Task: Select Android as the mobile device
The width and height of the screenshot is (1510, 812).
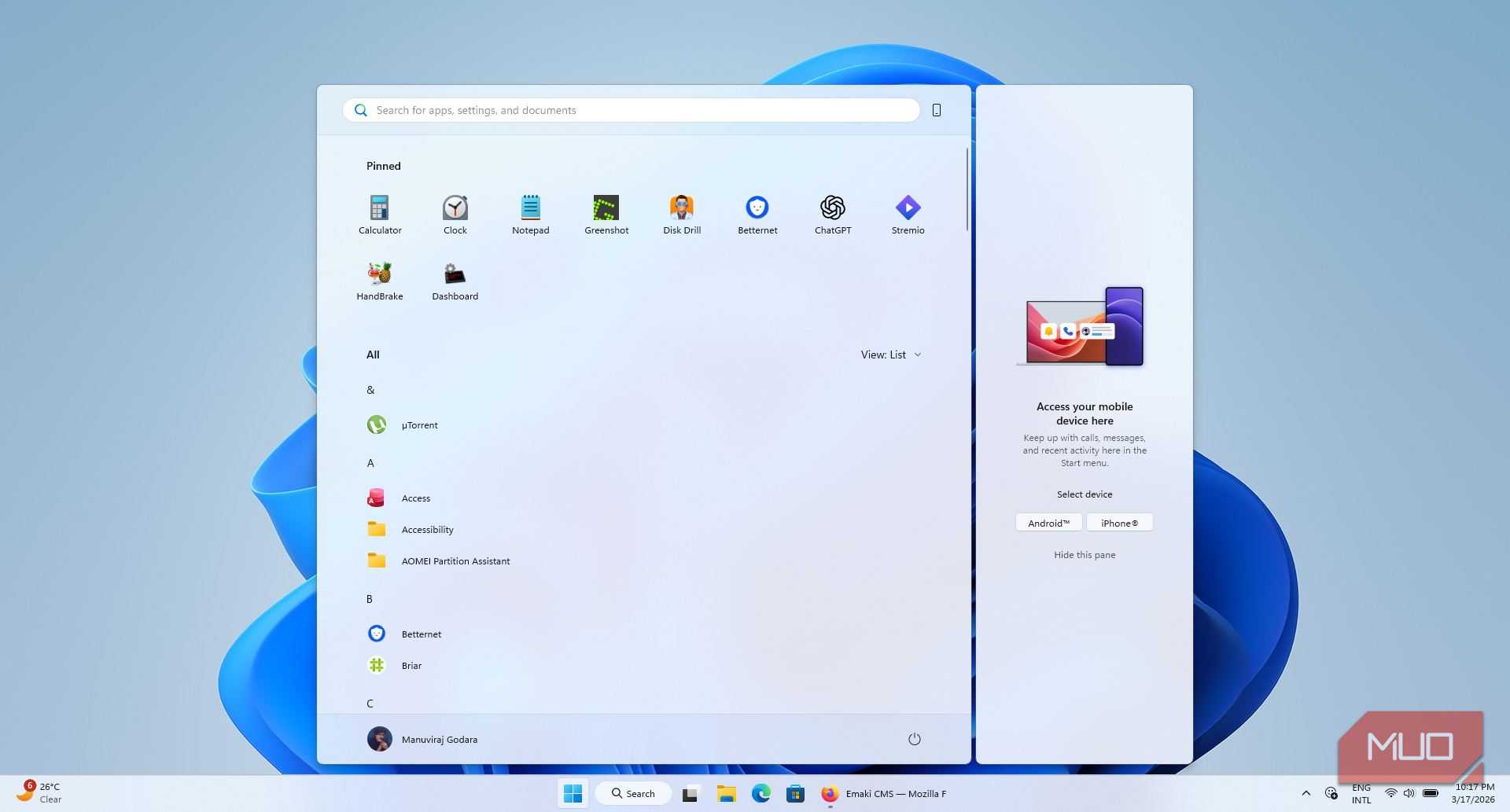Action: click(1049, 523)
